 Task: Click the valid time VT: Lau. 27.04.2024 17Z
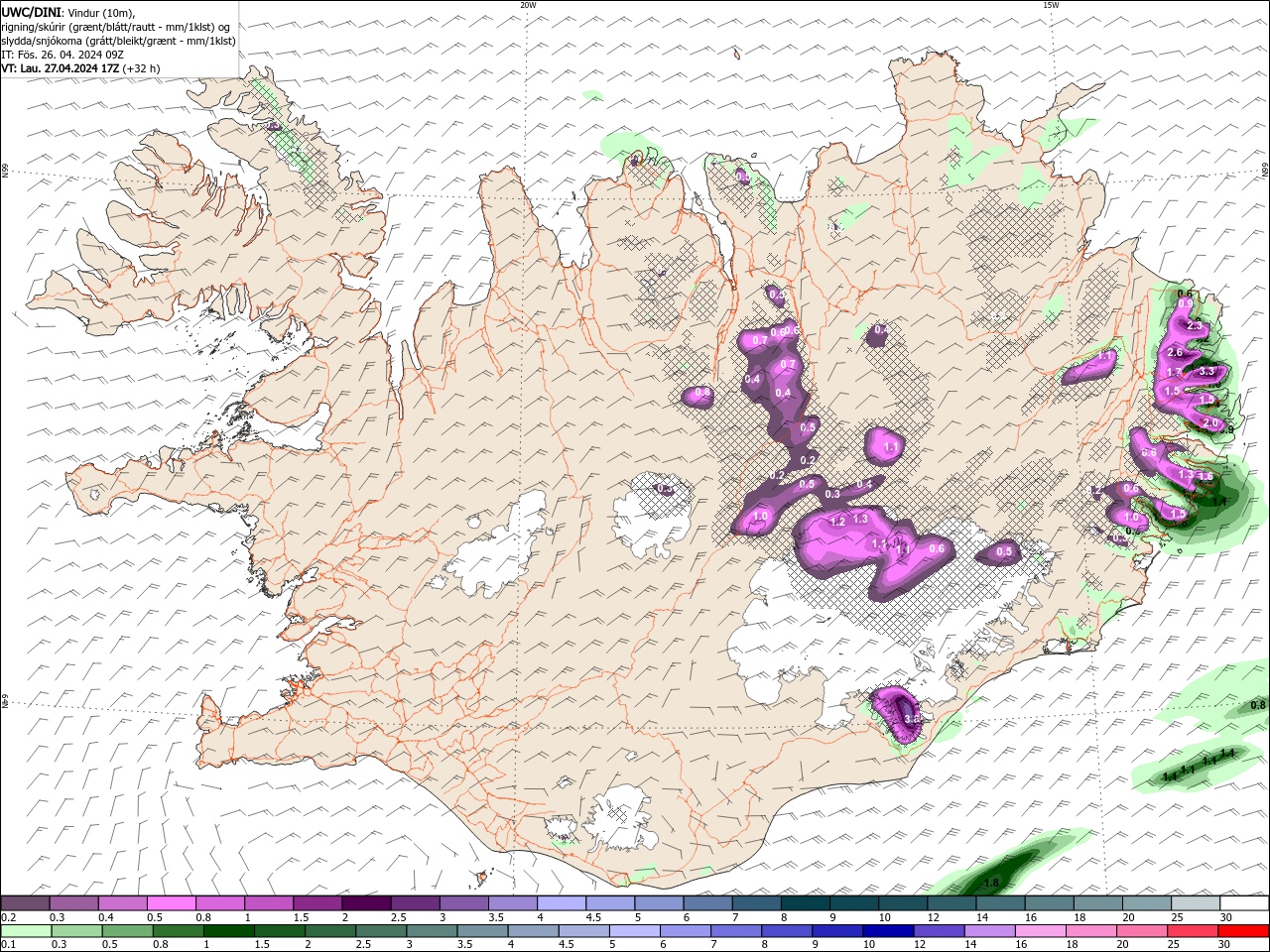(x=62, y=68)
